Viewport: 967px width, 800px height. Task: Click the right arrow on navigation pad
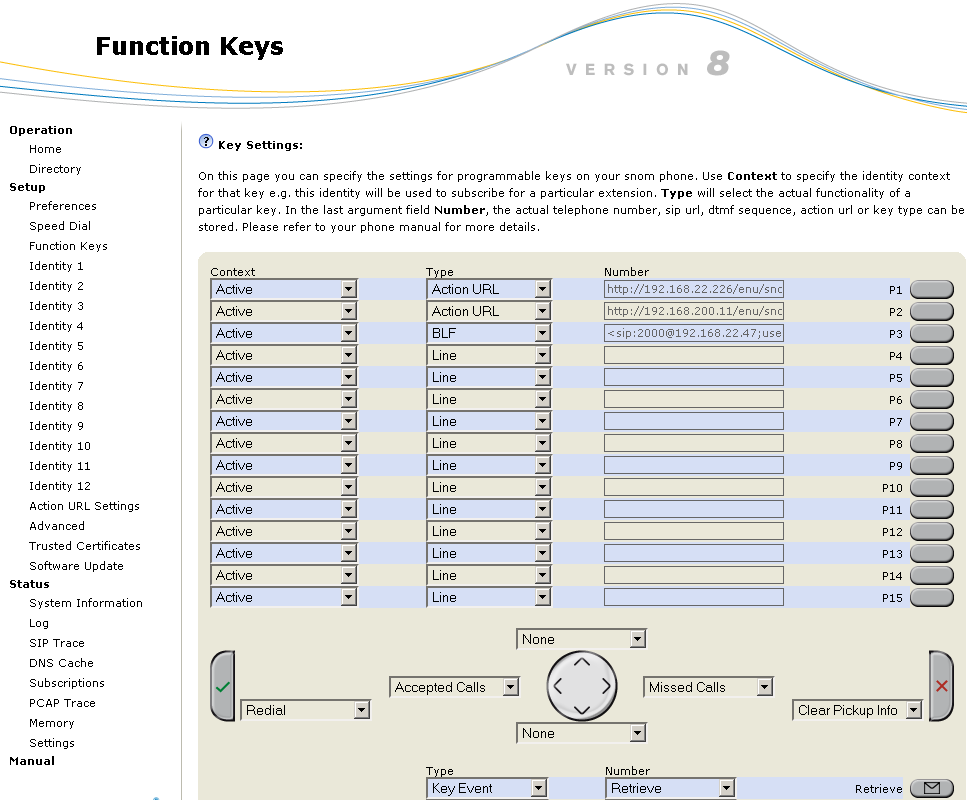[606, 687]
